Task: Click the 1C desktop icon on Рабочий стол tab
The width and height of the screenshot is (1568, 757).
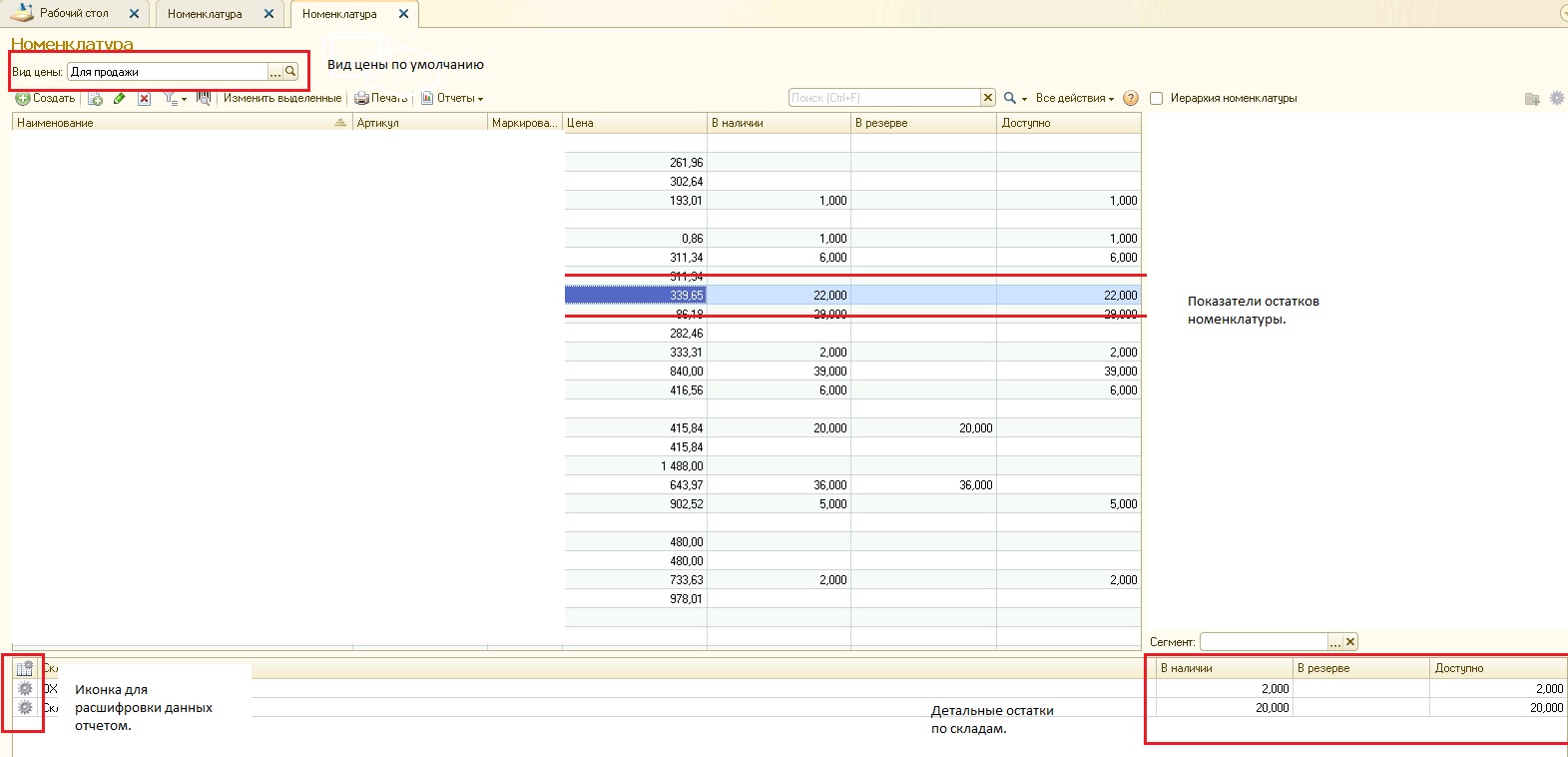Action: tap(22, 12)
